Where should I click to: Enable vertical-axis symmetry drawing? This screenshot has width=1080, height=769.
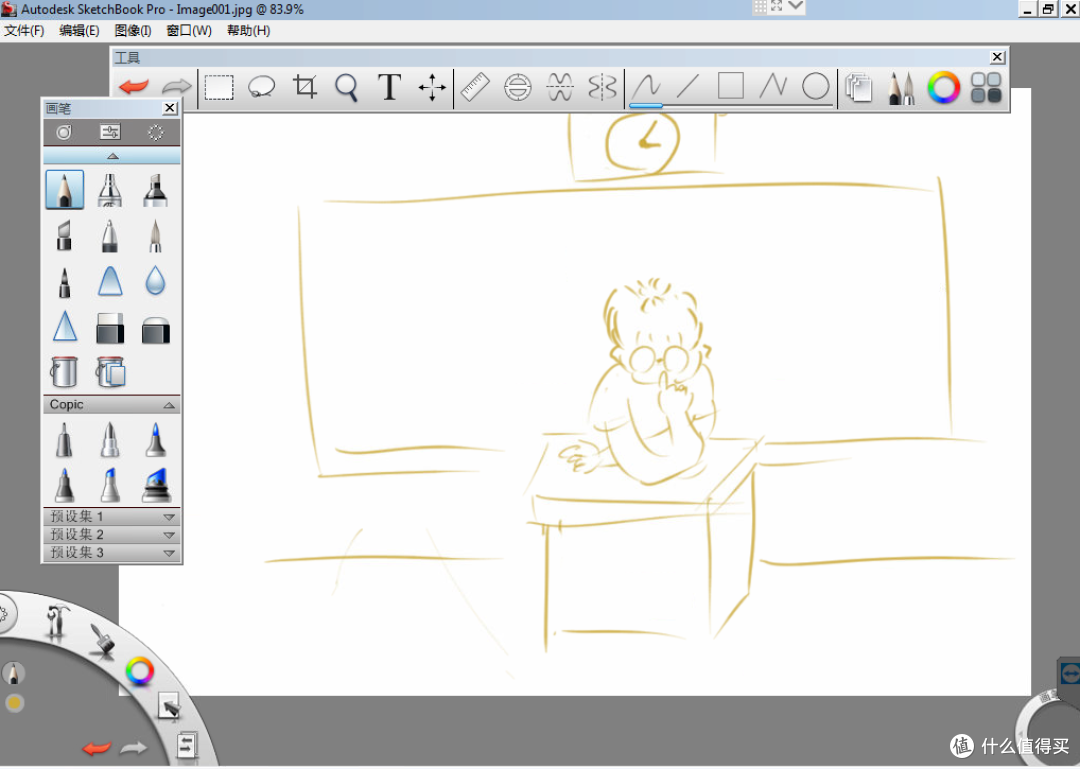[602, 88]
